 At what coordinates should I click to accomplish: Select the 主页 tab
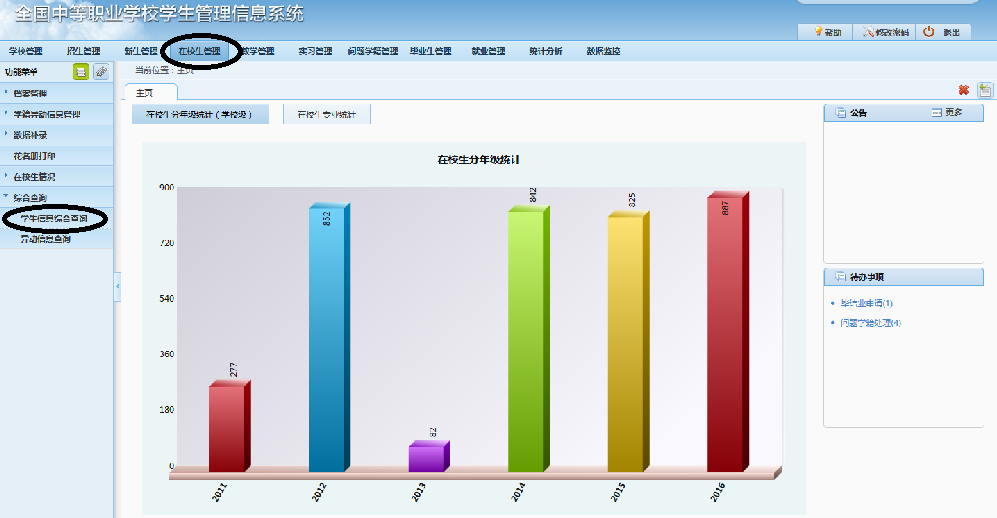point(150,93)
